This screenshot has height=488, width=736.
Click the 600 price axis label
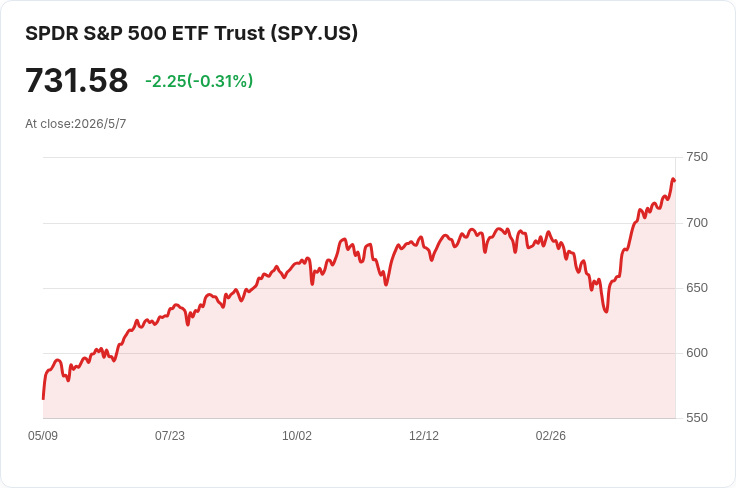pyautogui.click(x=697, y=353)
